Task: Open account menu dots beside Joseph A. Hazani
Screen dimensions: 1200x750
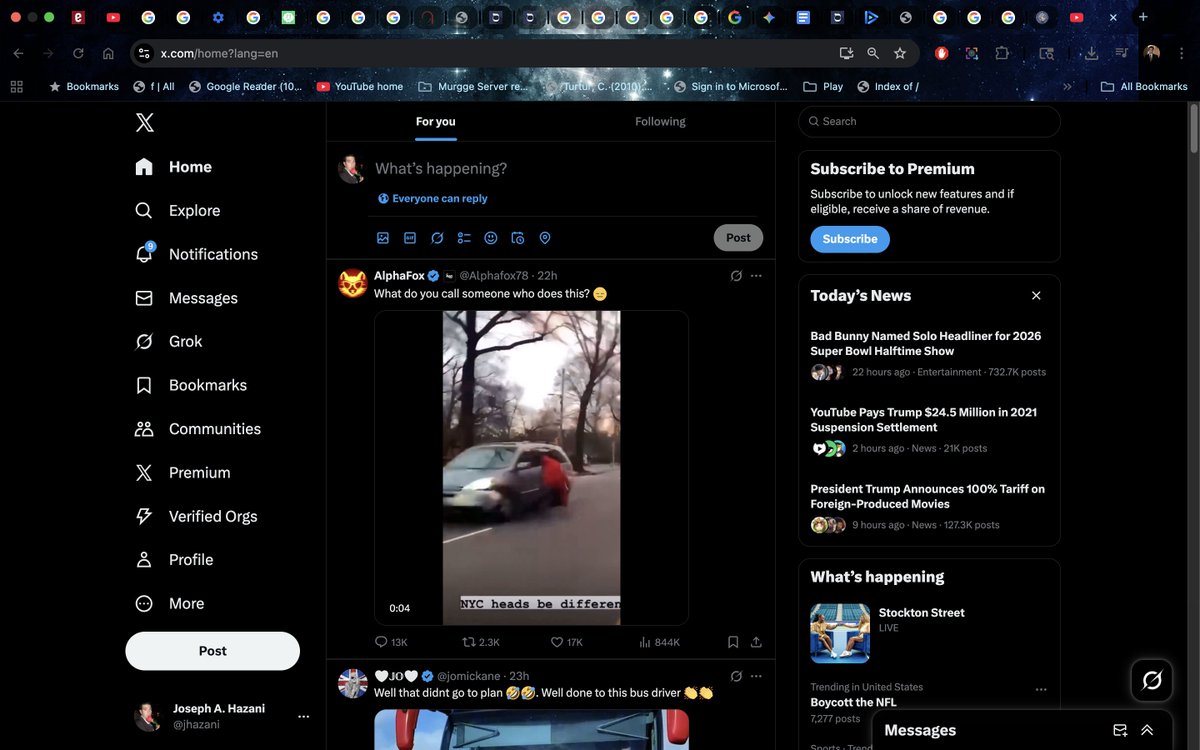Action: click(303, 716)
